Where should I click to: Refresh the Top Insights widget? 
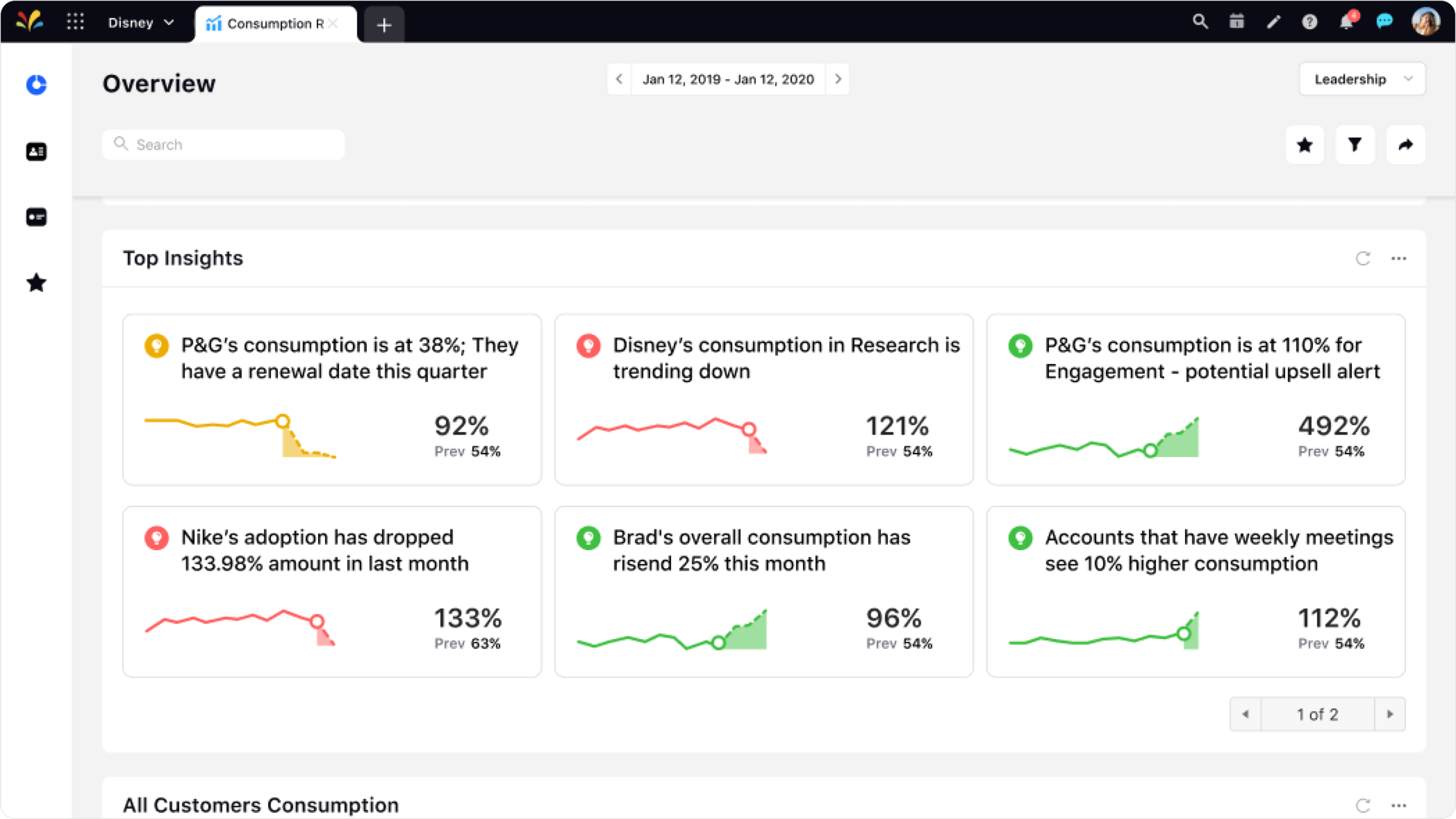coord(1363,259)
